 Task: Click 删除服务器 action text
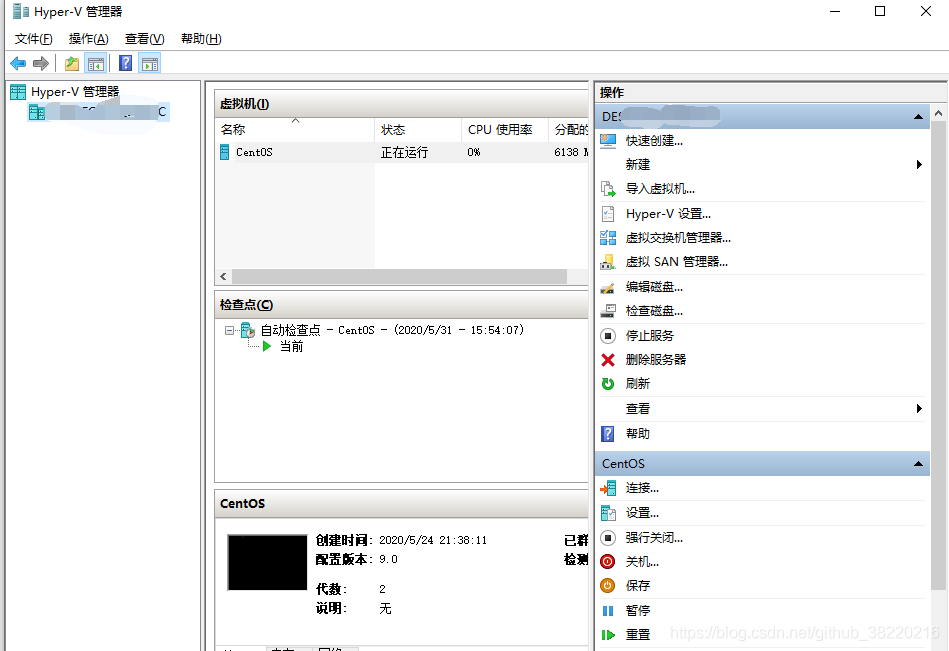[655, 360]
